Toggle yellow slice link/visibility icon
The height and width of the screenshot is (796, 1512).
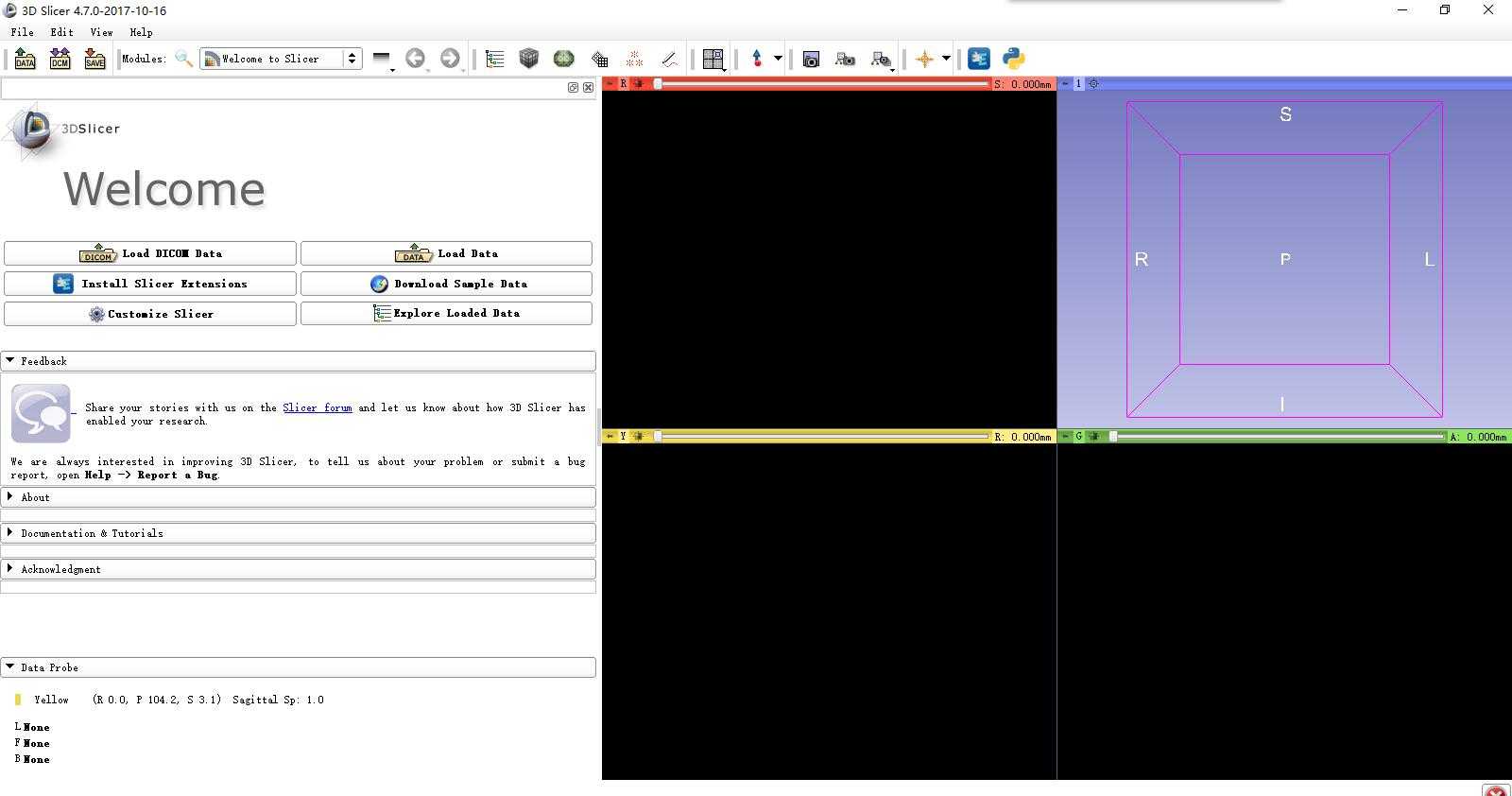coord(639,437)
